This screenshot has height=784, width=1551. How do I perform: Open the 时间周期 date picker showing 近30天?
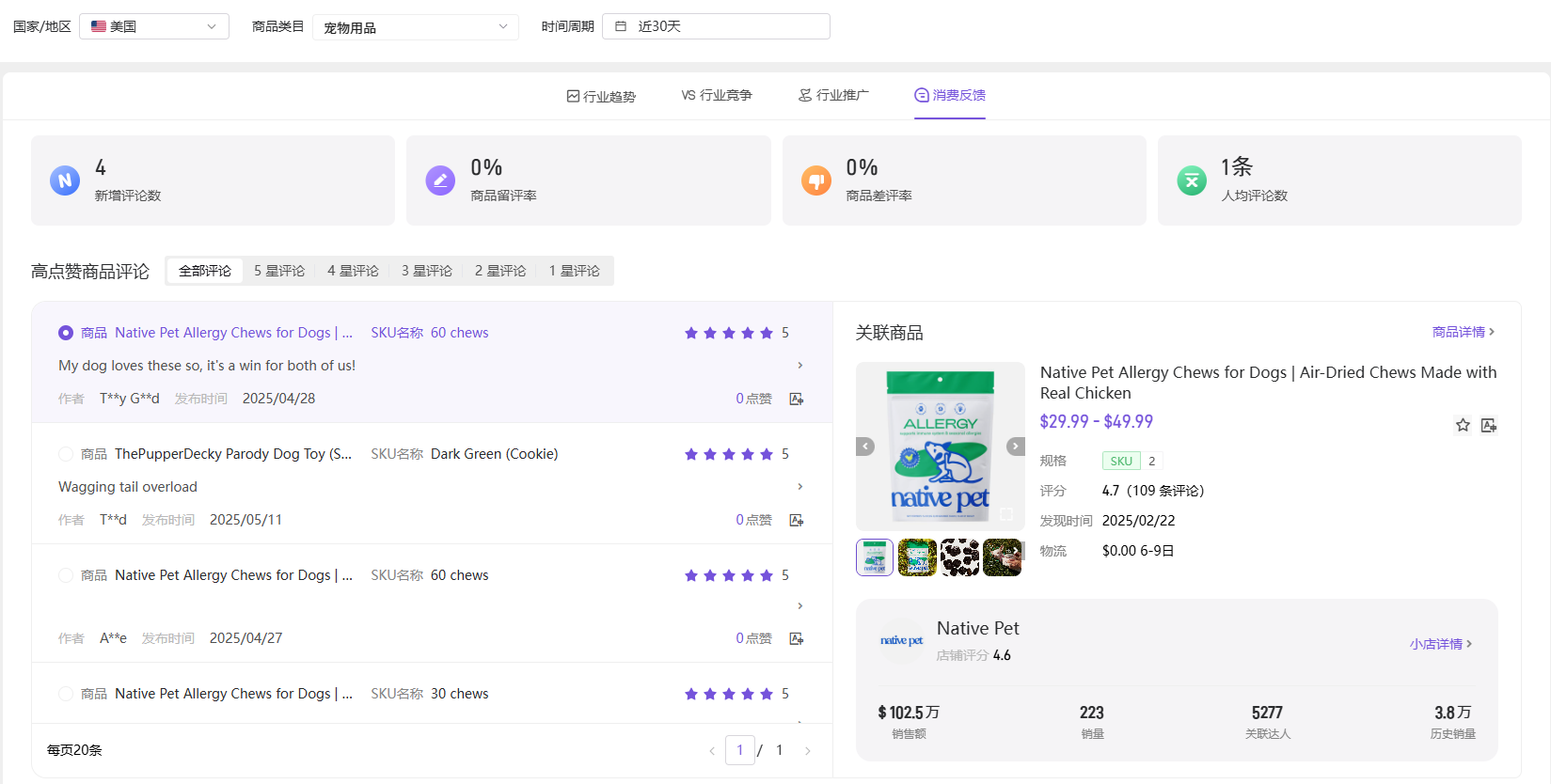716,26
